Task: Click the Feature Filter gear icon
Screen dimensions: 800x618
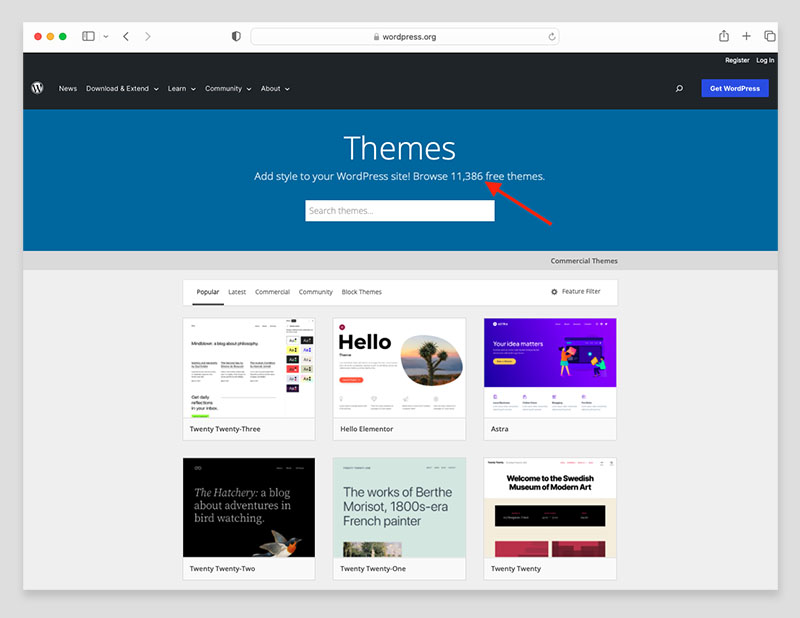Action: [x=554, y=292]
